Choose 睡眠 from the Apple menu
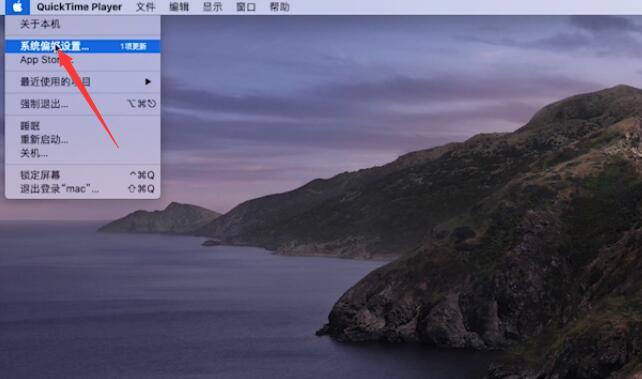The width and height of the screenshot is (642, 379). tap(82, 126)
